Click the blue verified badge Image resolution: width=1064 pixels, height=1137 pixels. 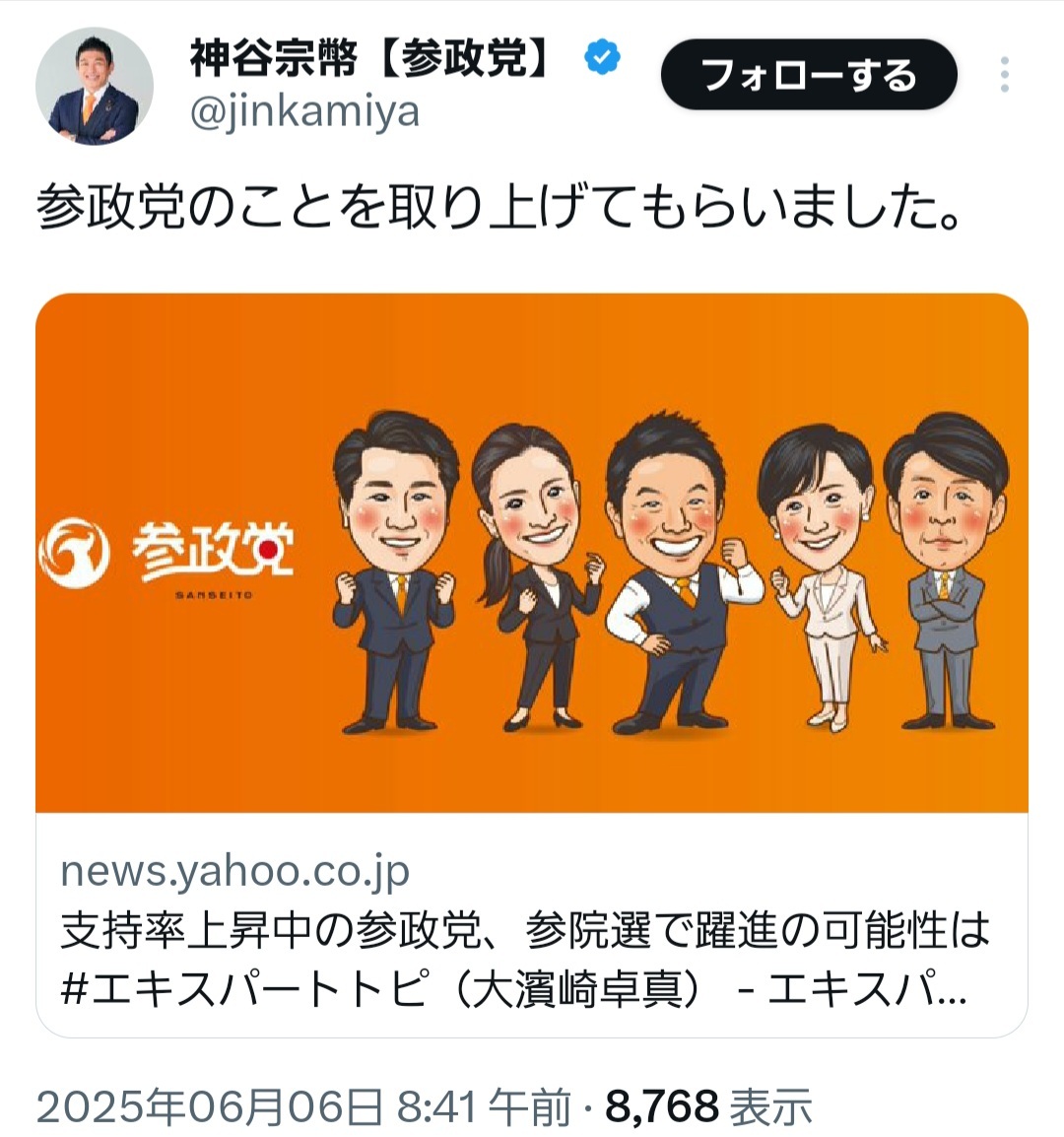602,57
